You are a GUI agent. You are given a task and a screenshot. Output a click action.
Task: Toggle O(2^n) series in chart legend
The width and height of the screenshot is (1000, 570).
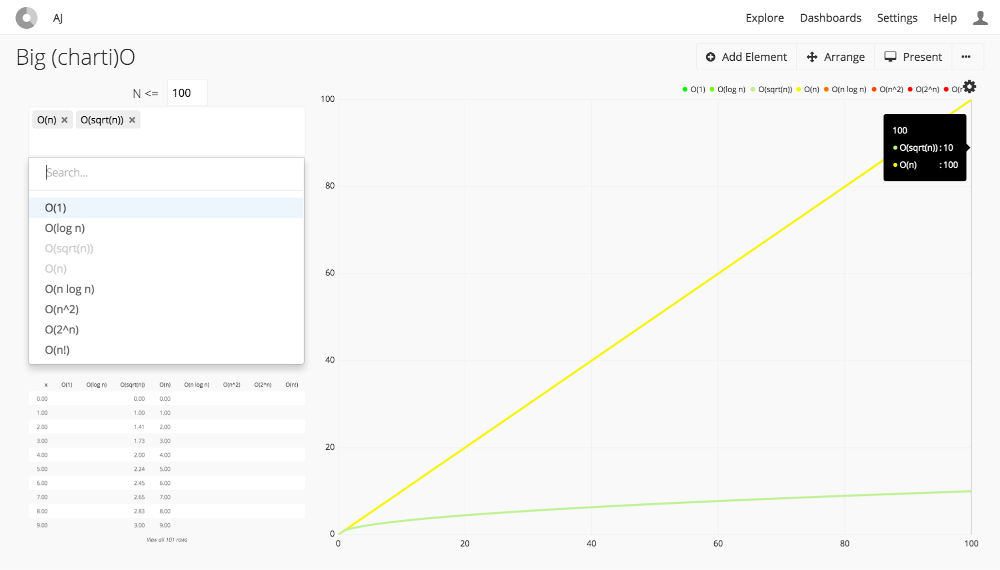tap(923, 89)
